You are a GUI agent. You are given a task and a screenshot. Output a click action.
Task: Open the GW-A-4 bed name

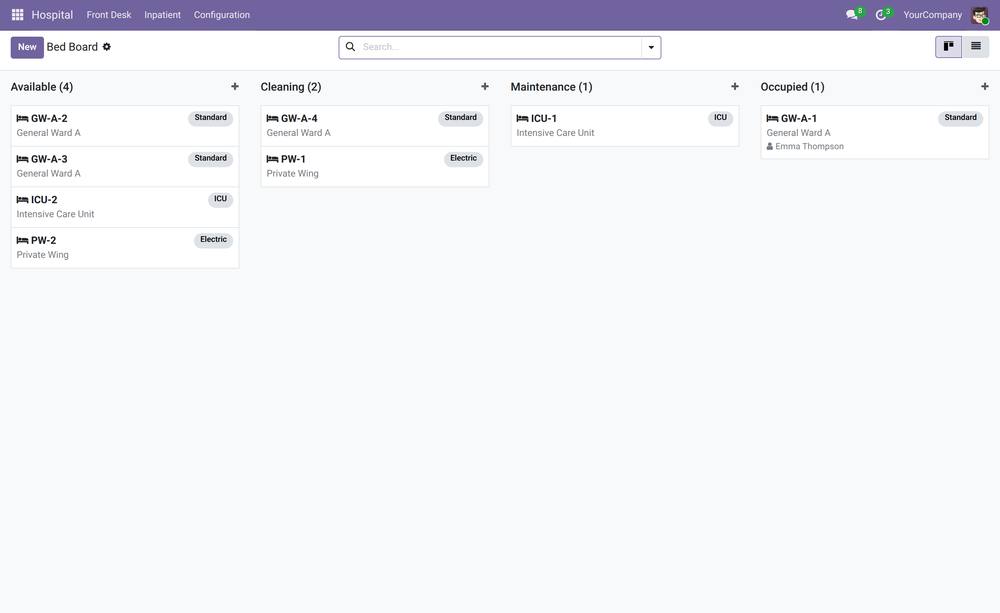[x=299, y=119]
